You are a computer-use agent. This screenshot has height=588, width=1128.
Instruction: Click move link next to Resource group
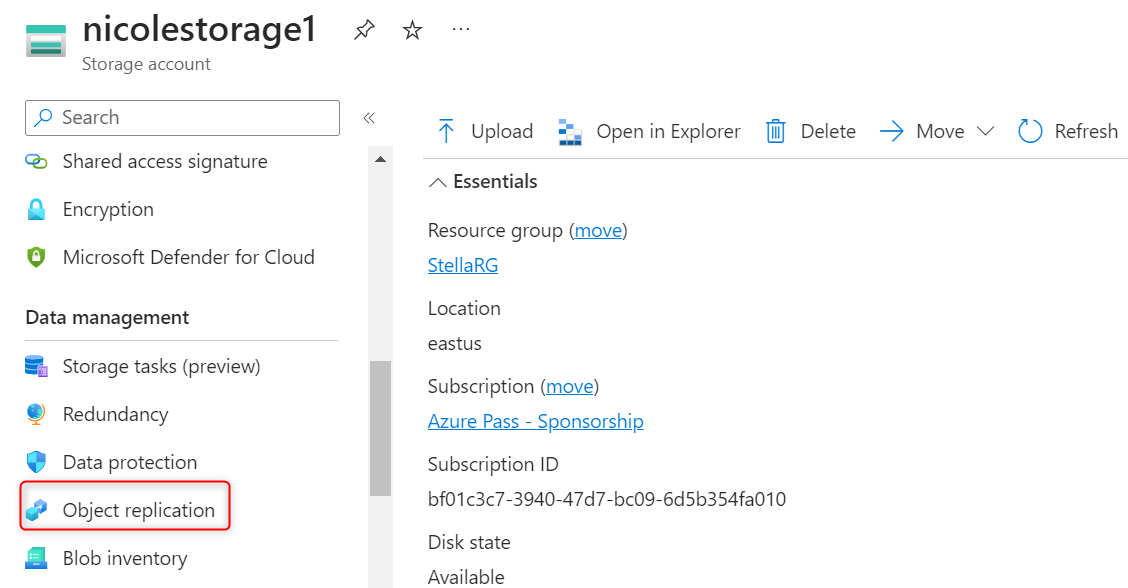598,230
